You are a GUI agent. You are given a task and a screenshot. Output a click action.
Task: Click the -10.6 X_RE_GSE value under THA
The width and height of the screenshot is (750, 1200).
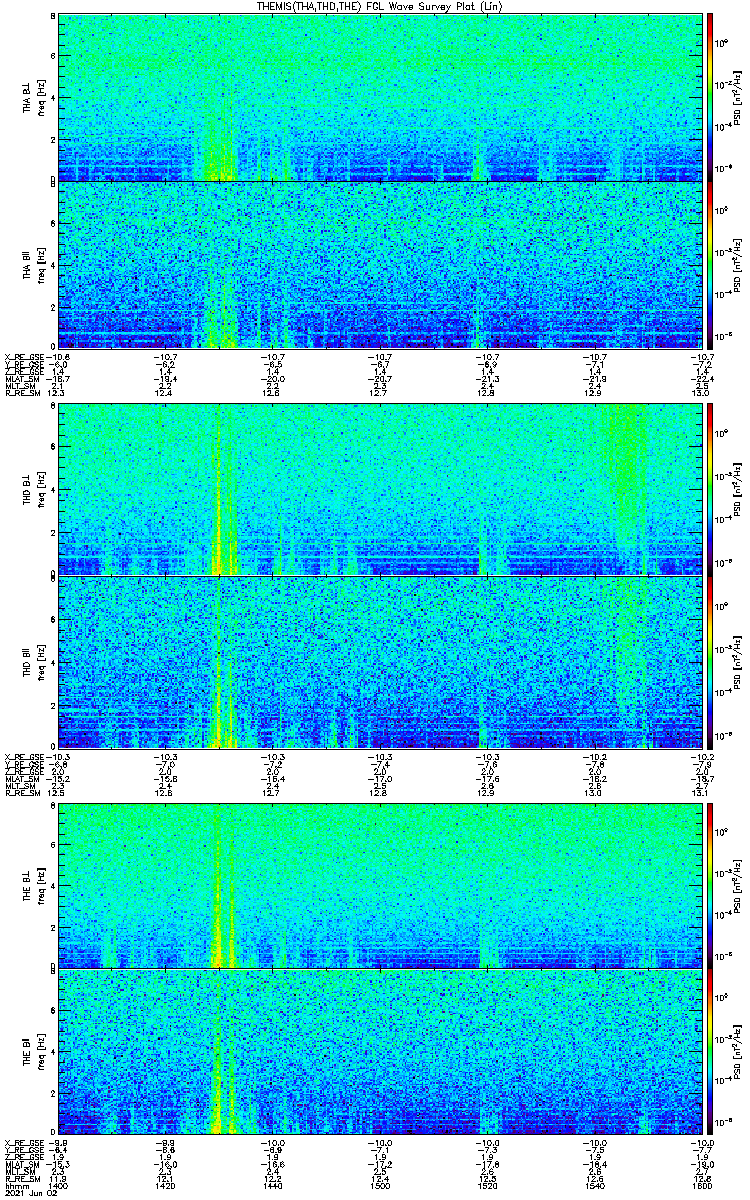coord(58,356)
